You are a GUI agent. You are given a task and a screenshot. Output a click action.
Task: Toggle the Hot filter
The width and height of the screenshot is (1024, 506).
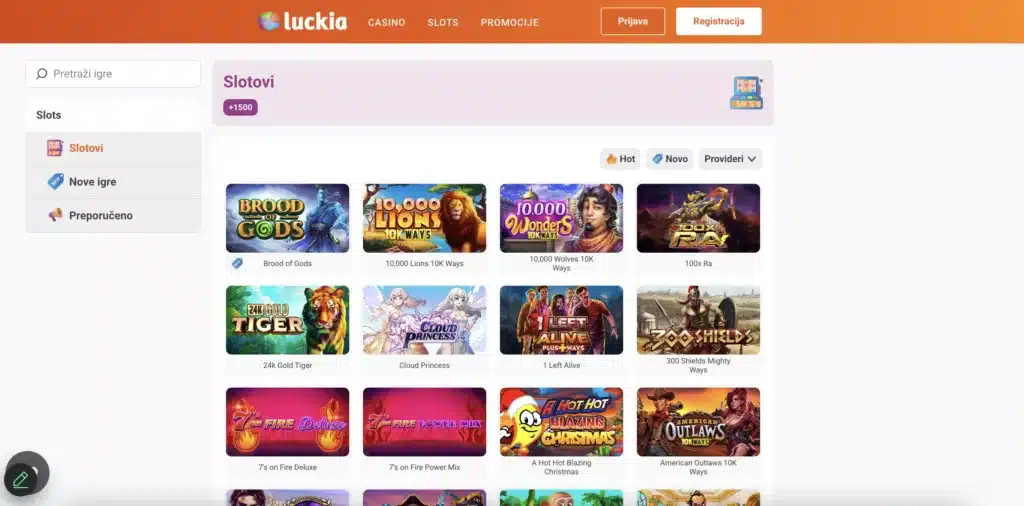(x=620, y=159)
